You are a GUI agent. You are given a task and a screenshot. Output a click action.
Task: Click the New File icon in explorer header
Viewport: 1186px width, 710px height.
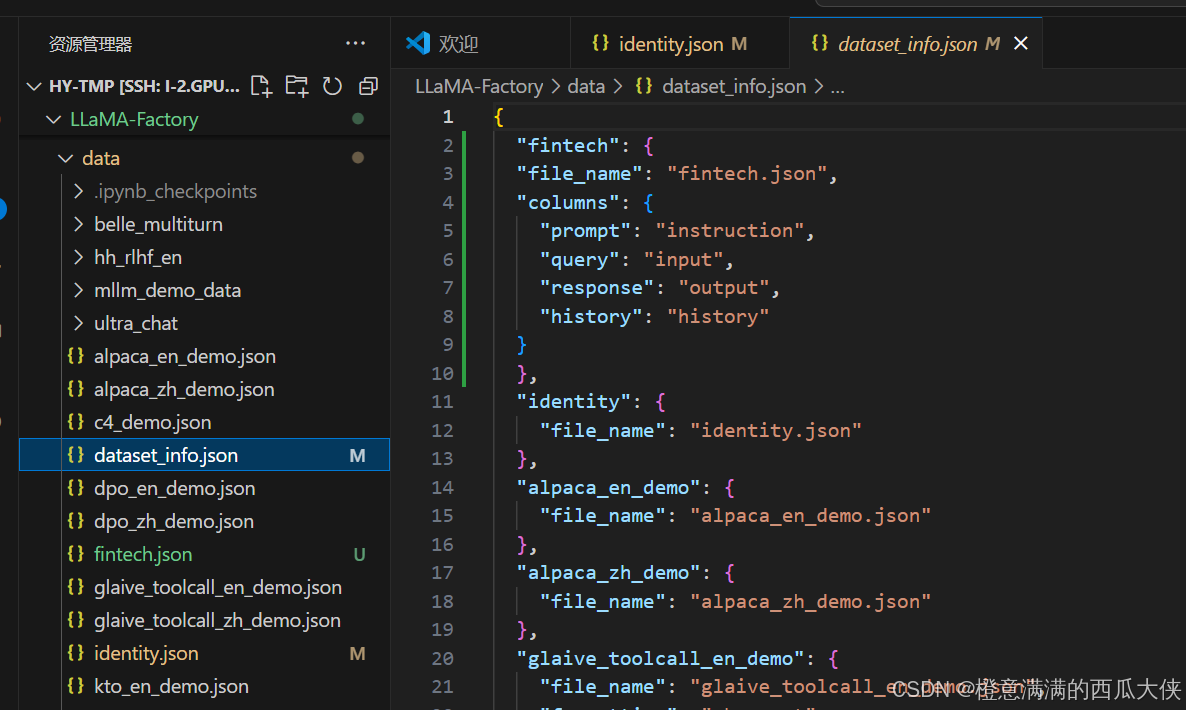(261, 86)
